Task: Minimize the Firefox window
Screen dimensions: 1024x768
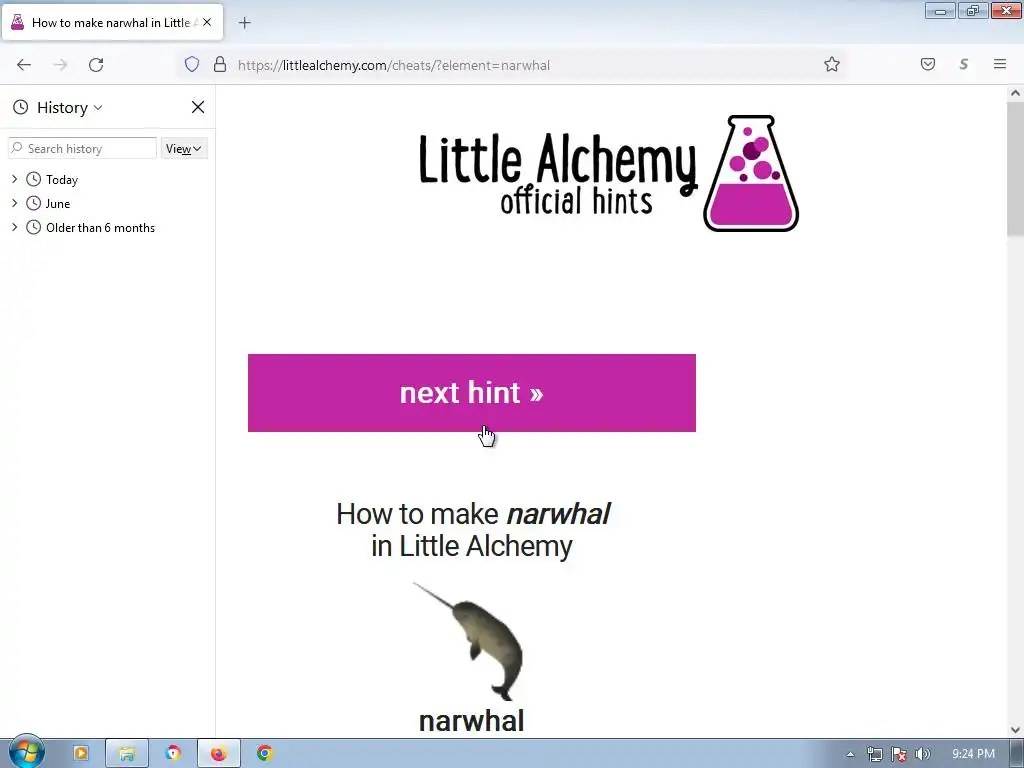Action: (940, 11)
